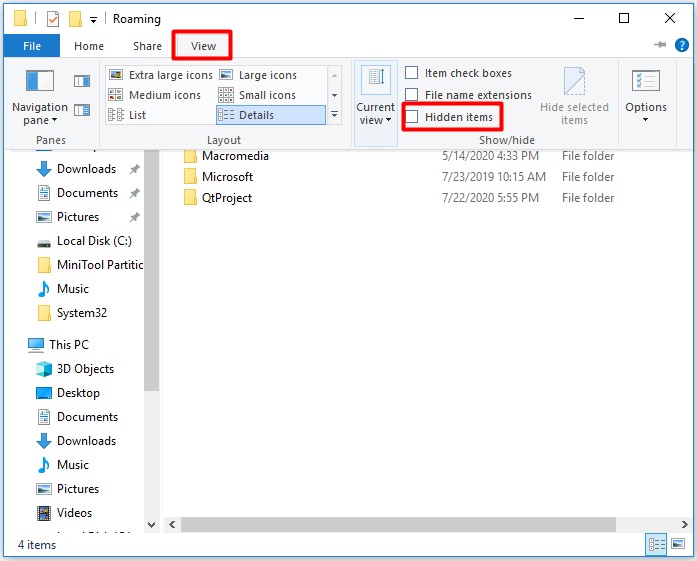The height and width of the screenshot is (561, 697).
Task: Open Music in Quick access list
Action: click(x=62, y=289)
